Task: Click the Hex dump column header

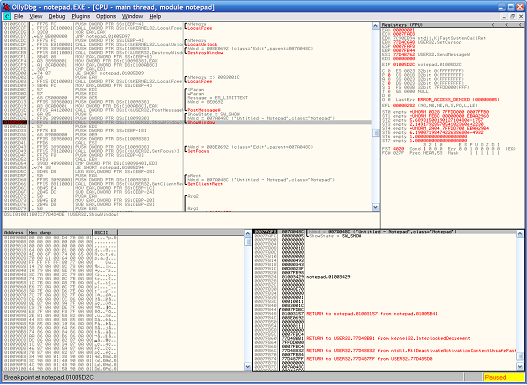Action: (x=60, y=232)
